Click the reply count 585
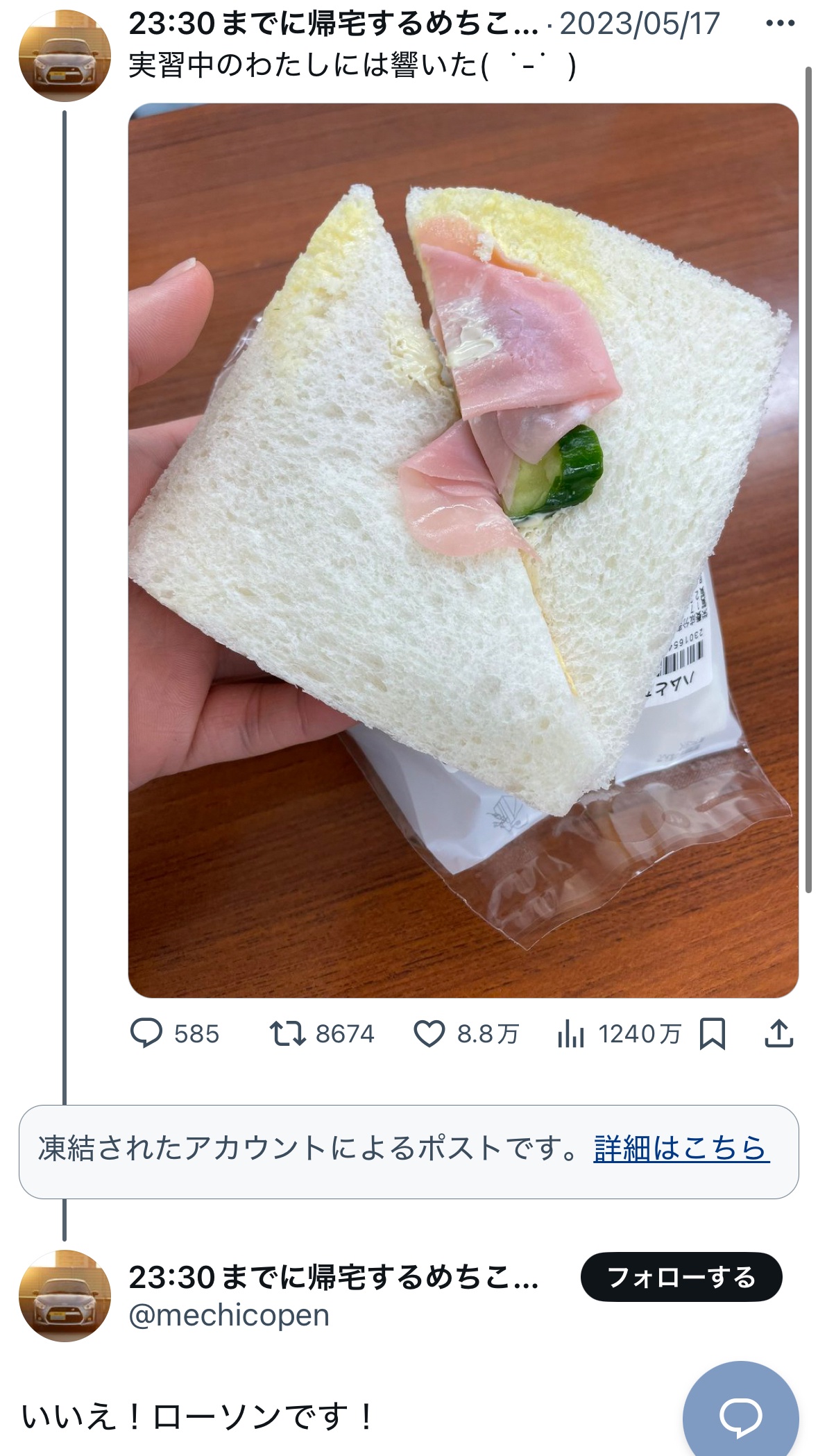818x1456 pixels. pos(196,1034)
